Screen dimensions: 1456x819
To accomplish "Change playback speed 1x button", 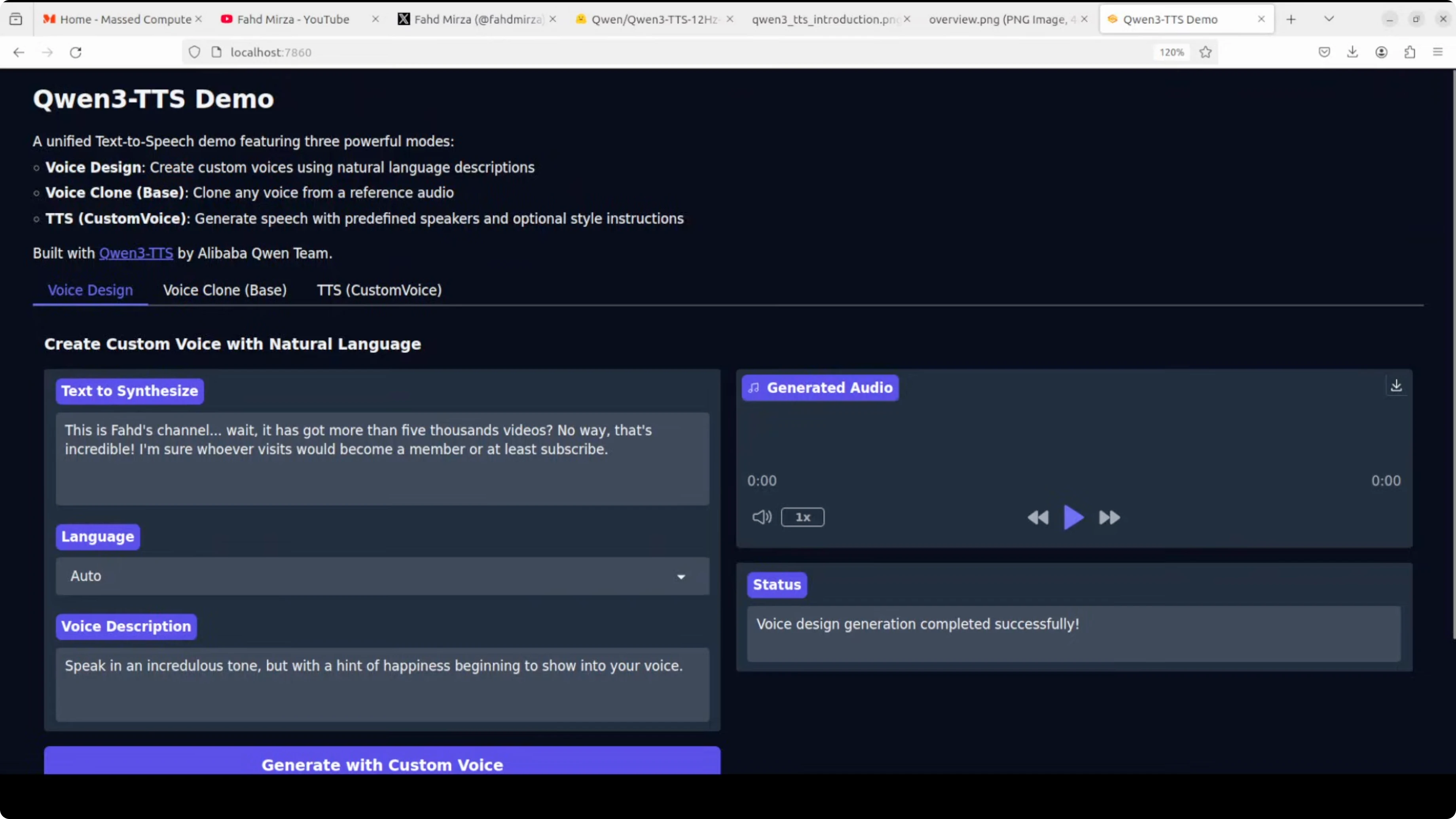I will (802, 517).
